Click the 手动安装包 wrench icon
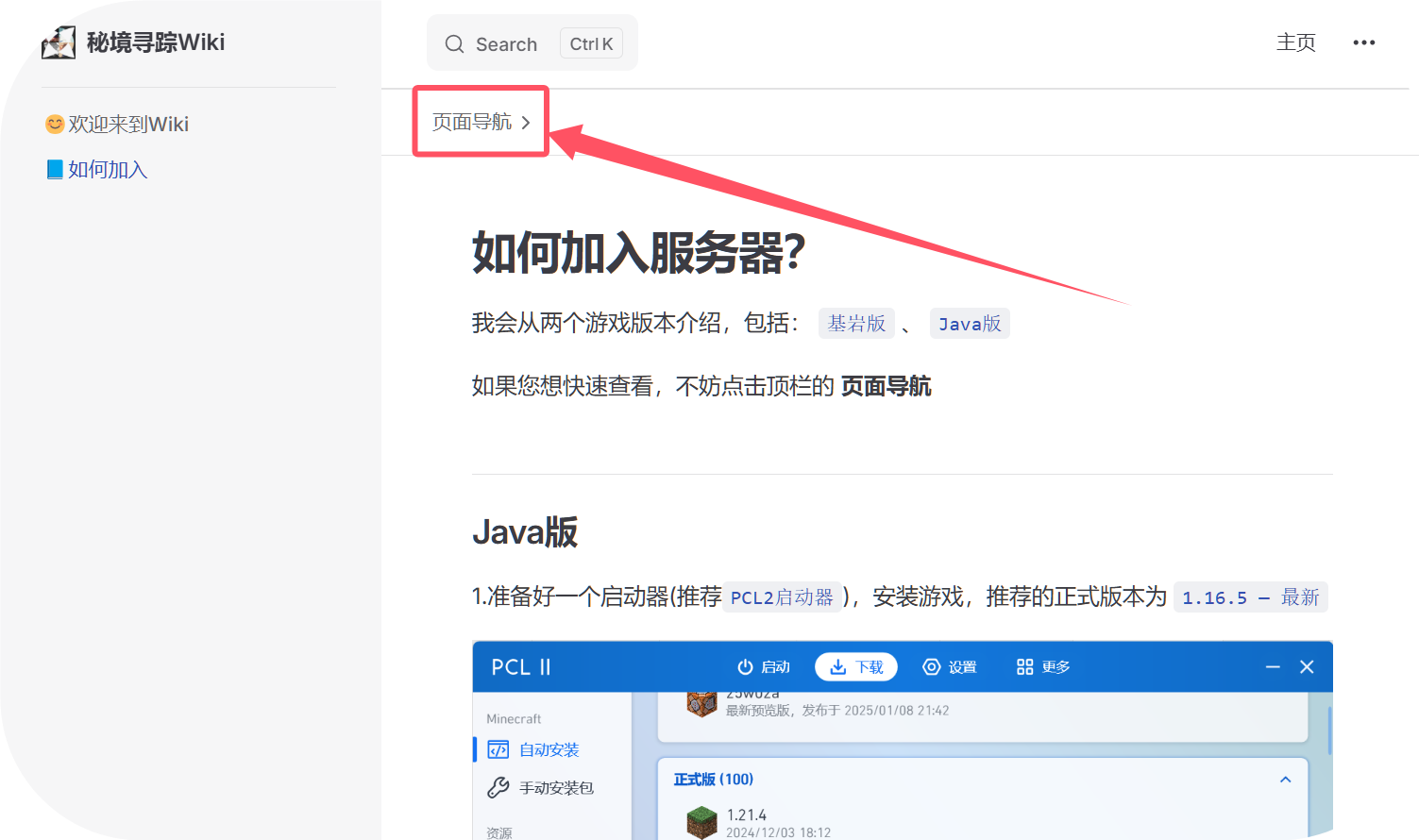This screenshot has height=840, width=1419. point(498,787)
